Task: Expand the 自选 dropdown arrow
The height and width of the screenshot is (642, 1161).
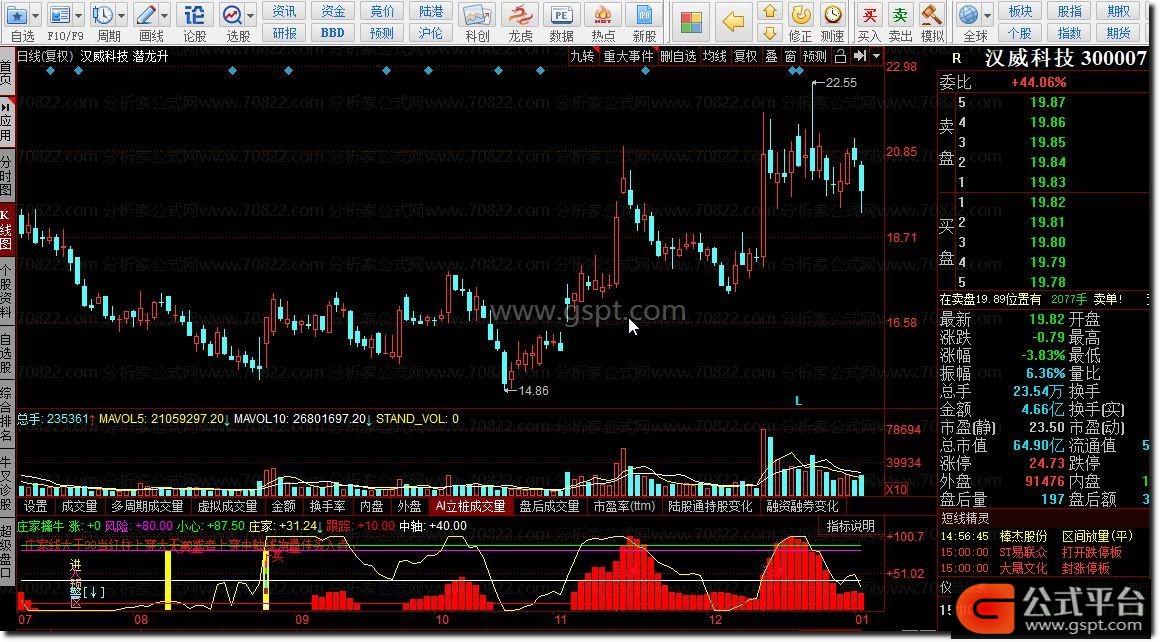Action: [x=36, y=15]
